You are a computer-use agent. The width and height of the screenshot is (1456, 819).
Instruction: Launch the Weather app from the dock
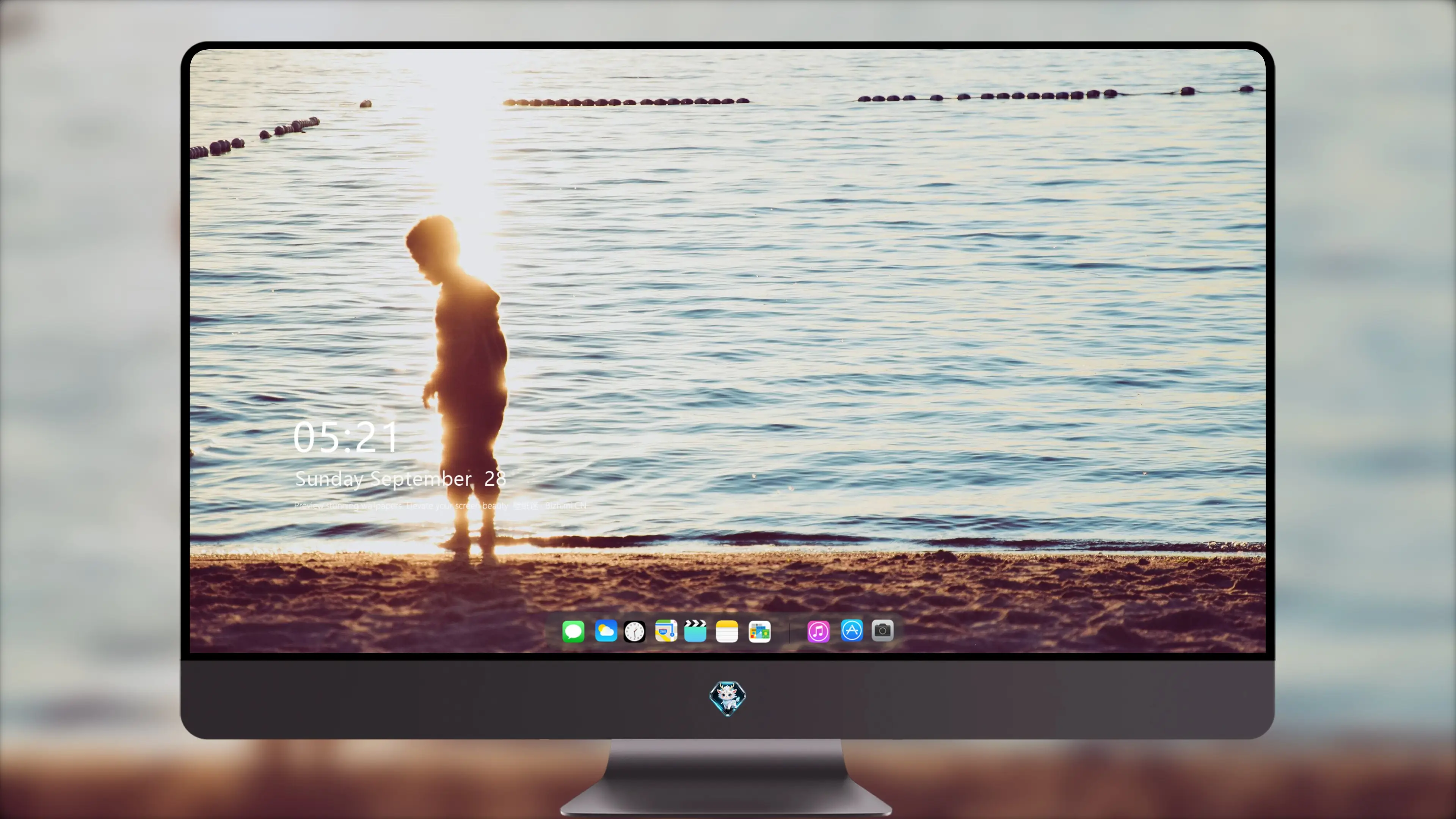(606, 631)
